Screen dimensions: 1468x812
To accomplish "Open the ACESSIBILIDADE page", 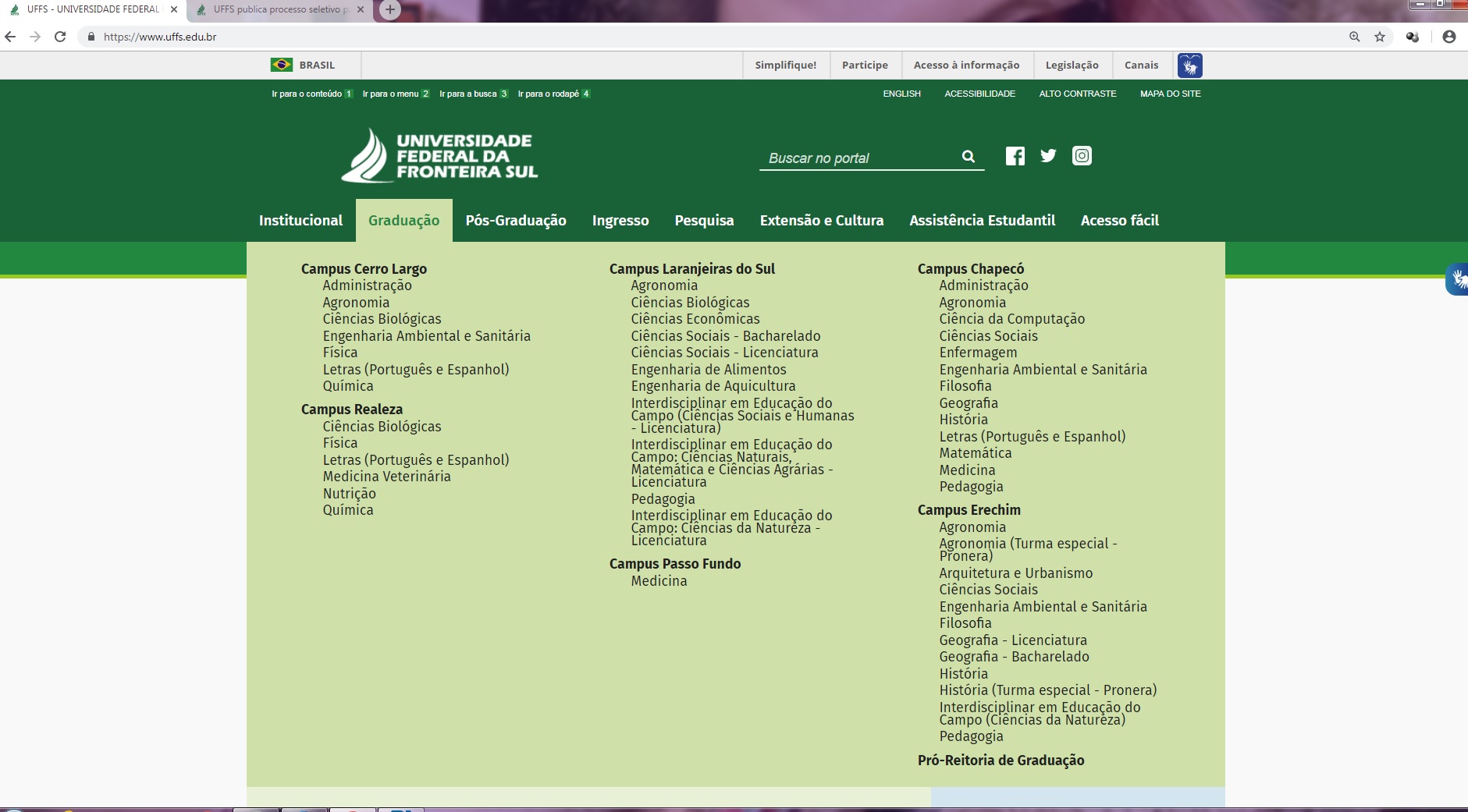I will [x=979, y=94].
